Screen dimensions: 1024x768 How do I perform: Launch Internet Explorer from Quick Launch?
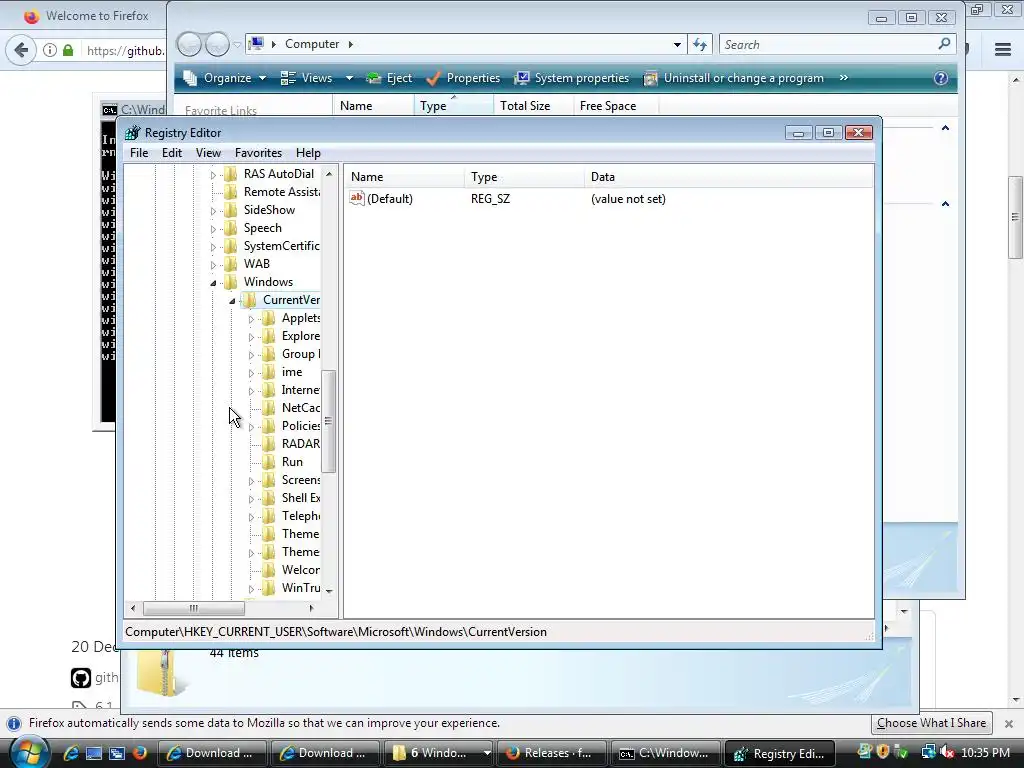pyautogui.click(x=71, y=753)
